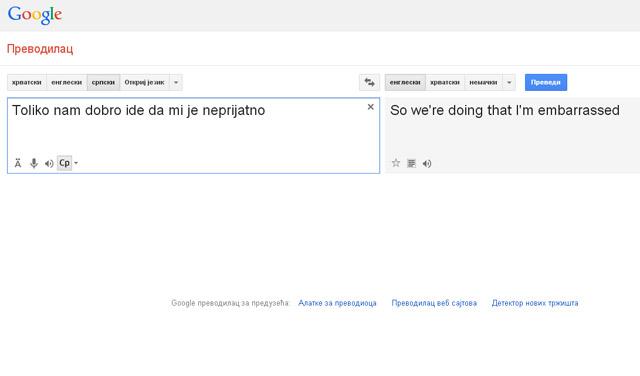Clear source text with the X icon
The width and height of the screenshot is (640, 376).
[371, 107]
